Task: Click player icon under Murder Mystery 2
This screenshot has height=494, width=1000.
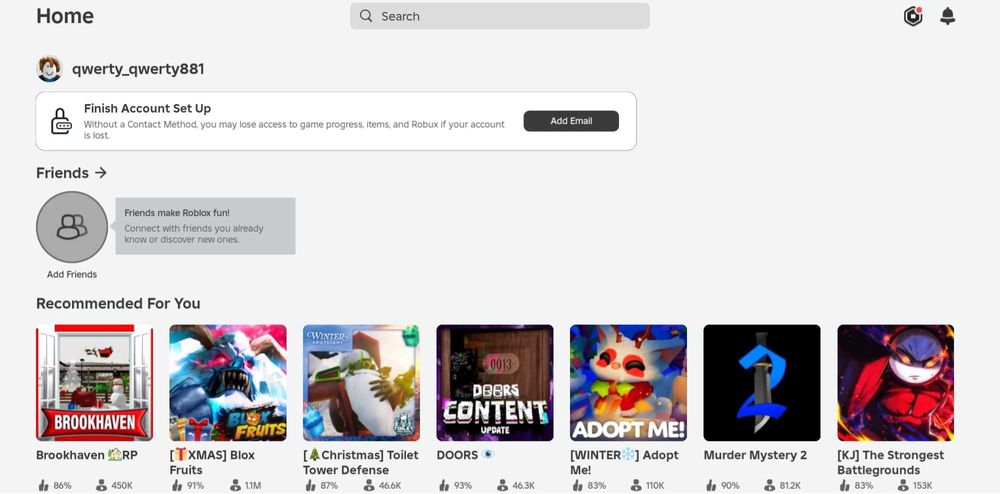Action: [x=769, y=486]
